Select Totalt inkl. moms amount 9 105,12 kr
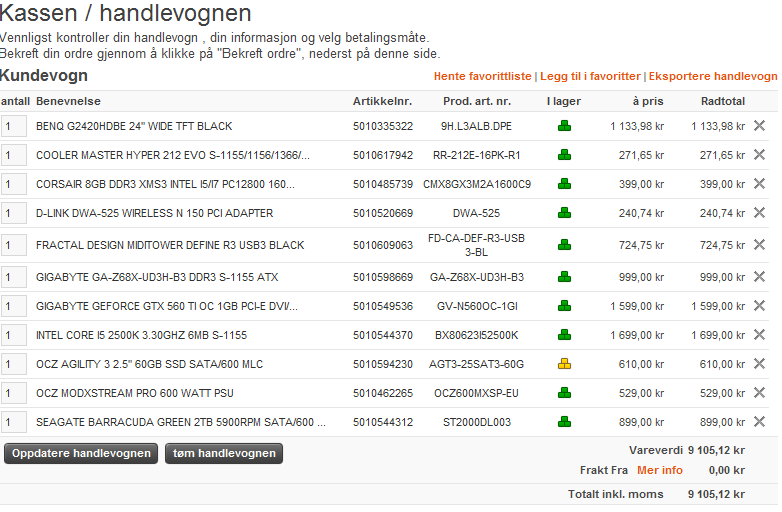 click(x=716, y=494)
